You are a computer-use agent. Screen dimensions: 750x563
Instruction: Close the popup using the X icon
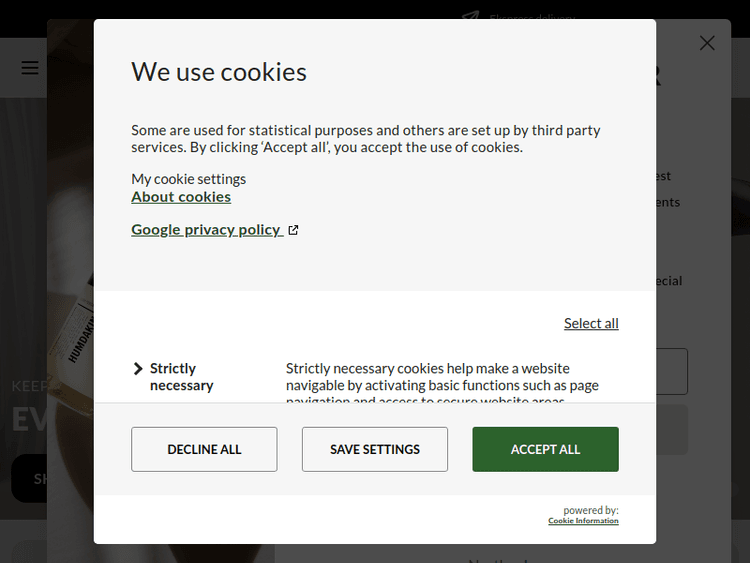[x=707, y=43]
